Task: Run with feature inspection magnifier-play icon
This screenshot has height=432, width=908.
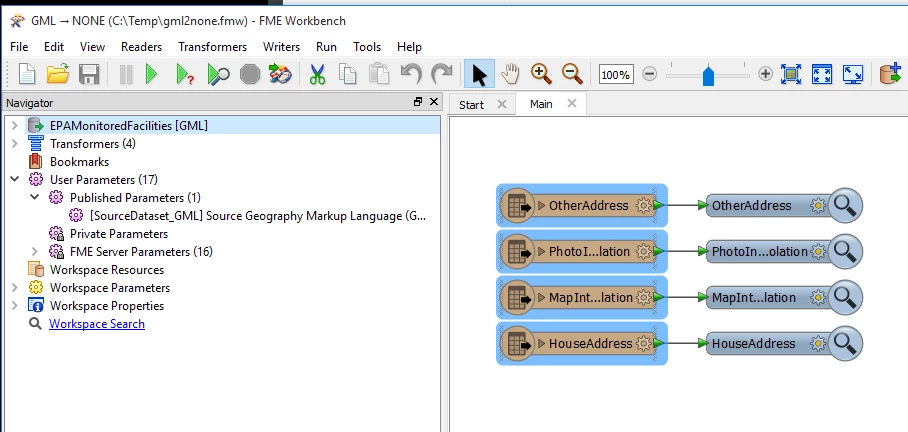Action: 218,75
